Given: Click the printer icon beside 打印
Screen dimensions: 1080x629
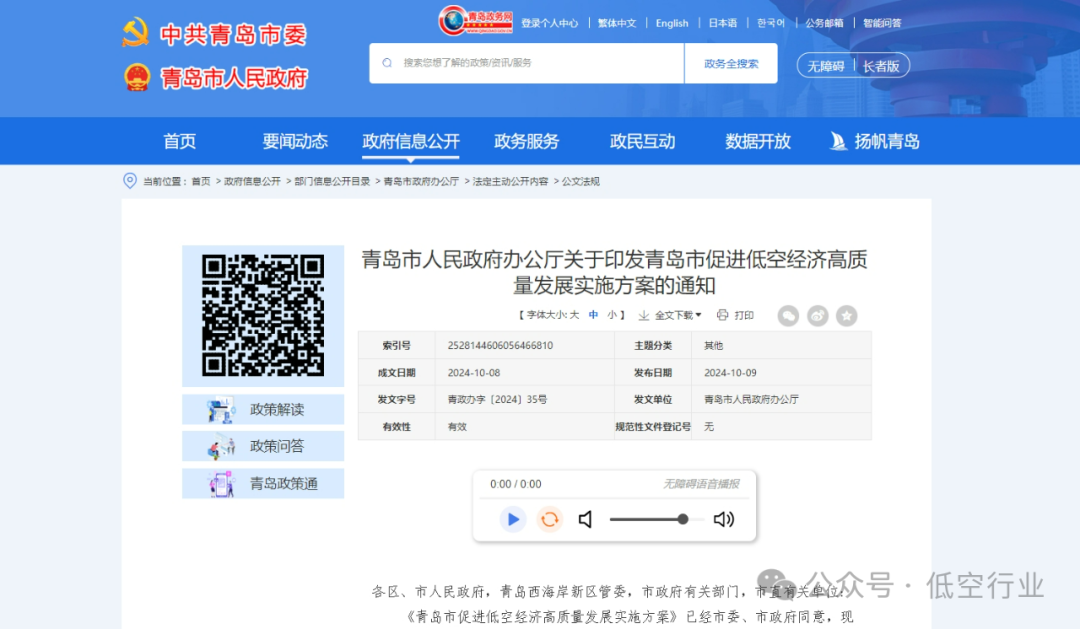Looking at the screenshot, I should click(722, 315).
